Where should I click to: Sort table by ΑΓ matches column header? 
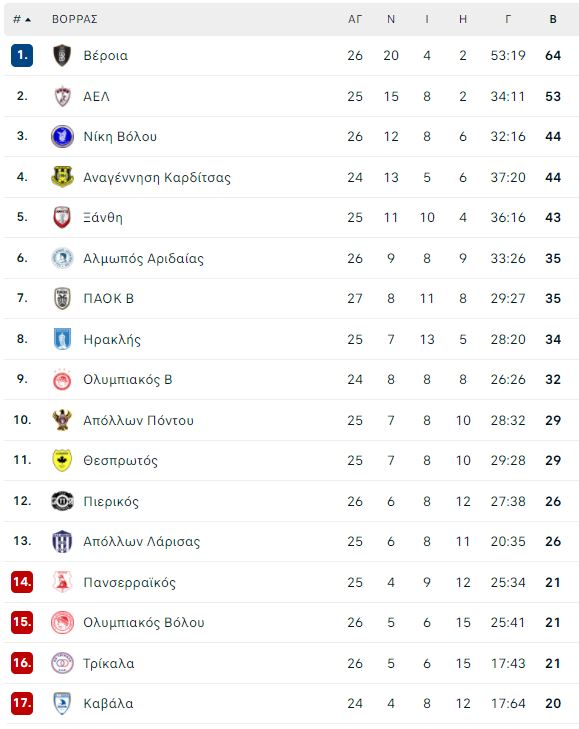click(355, 19)
